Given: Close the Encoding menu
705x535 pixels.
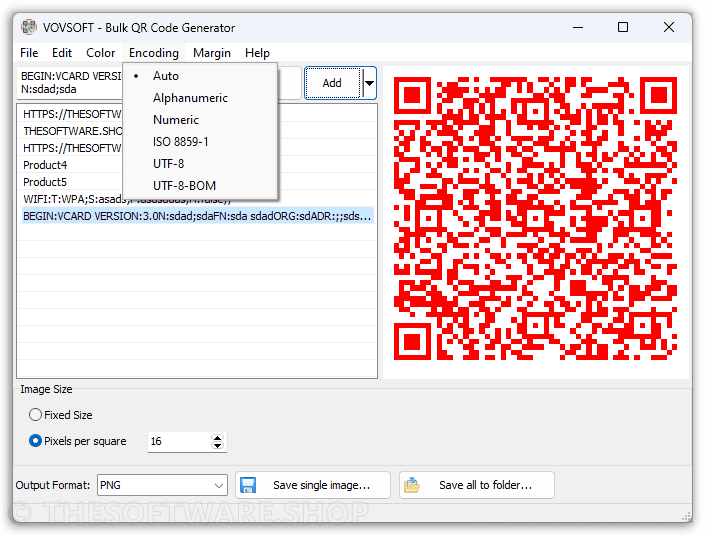Looking at the screenshot, I should [154, 53].
